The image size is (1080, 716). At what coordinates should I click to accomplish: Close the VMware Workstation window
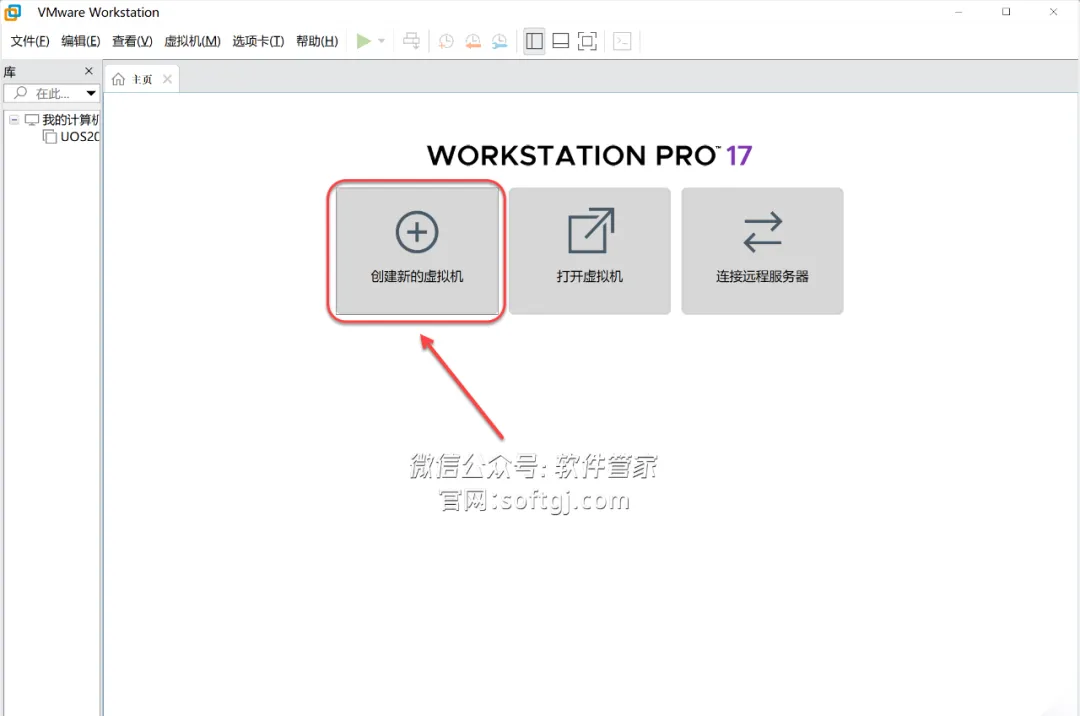point(1053,12)
